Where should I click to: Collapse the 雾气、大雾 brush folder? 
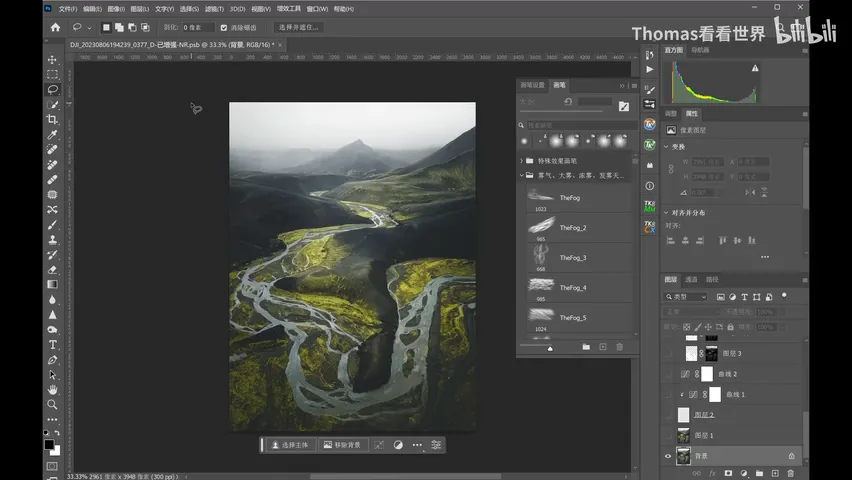(x=522, y=175)
